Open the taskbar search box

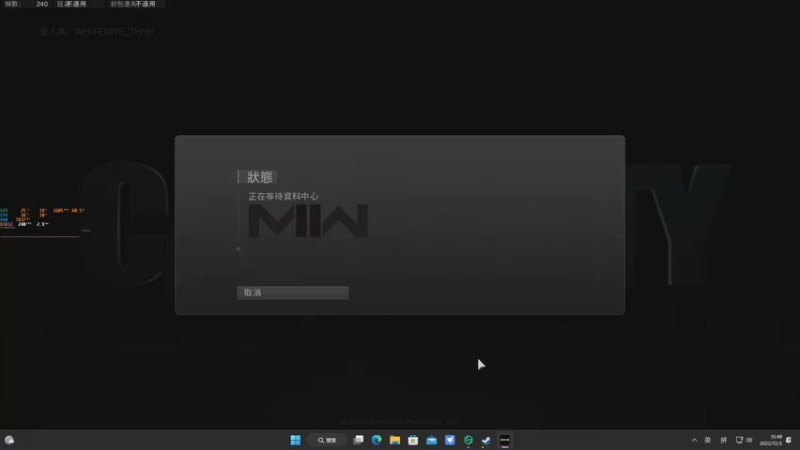(x=327, y=440)
